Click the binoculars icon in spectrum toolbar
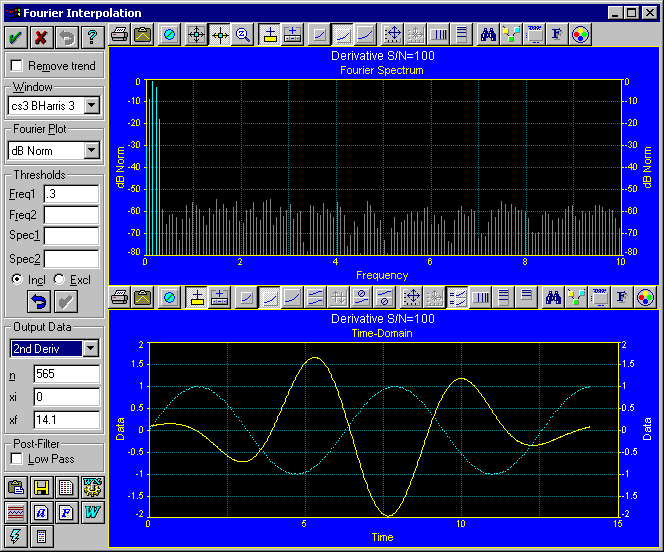The image size is (664, 552). click(x=488, y=34)
